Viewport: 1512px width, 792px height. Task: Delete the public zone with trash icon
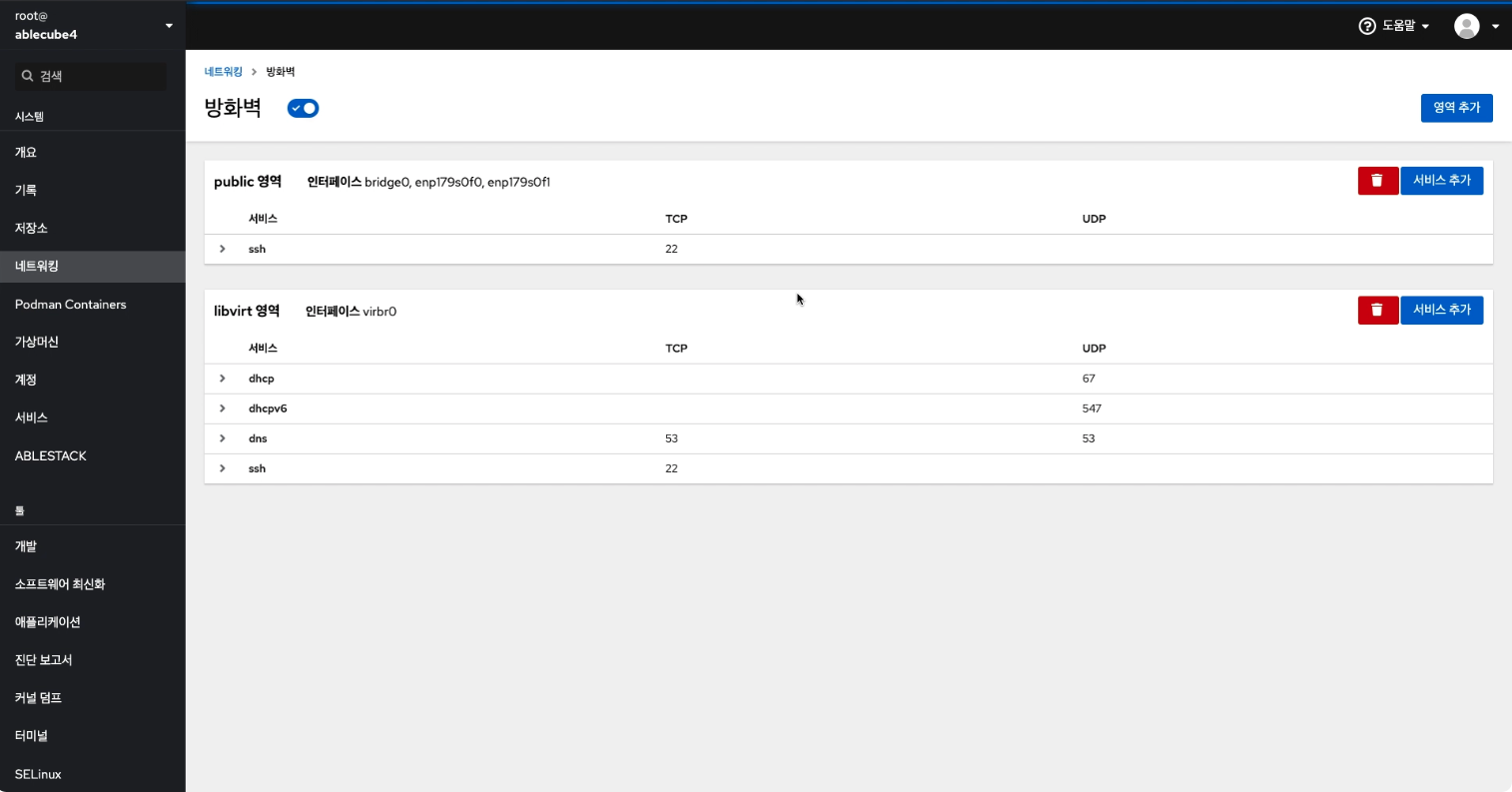click(1377, 181)
